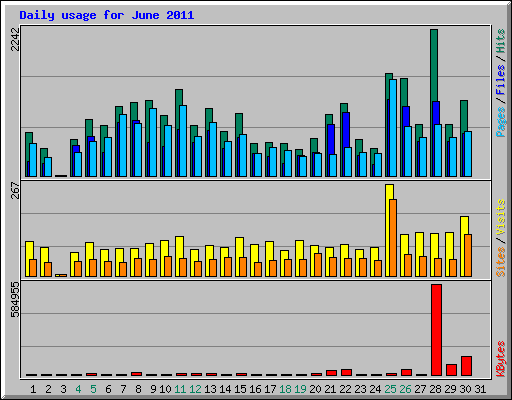Click the red KBytes bar for day 29

(451, 370)
